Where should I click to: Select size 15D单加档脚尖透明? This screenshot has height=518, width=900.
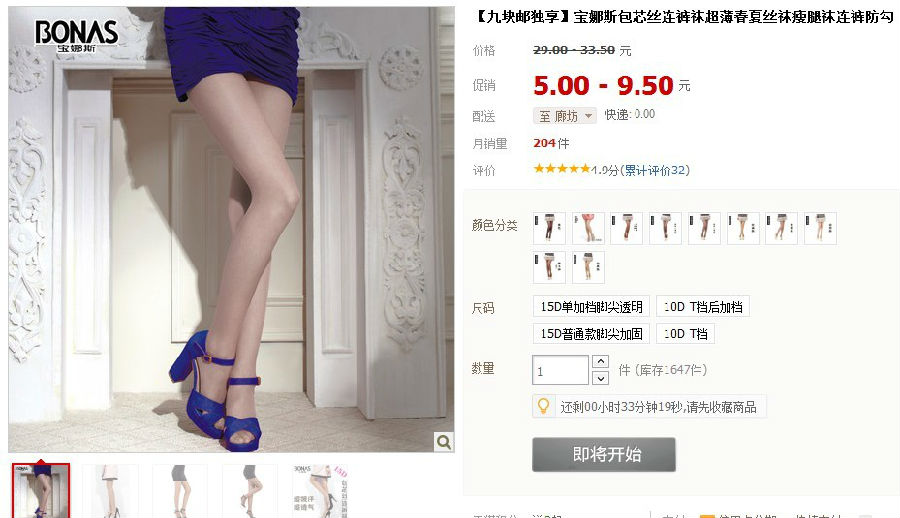click(x=591, y=307)
